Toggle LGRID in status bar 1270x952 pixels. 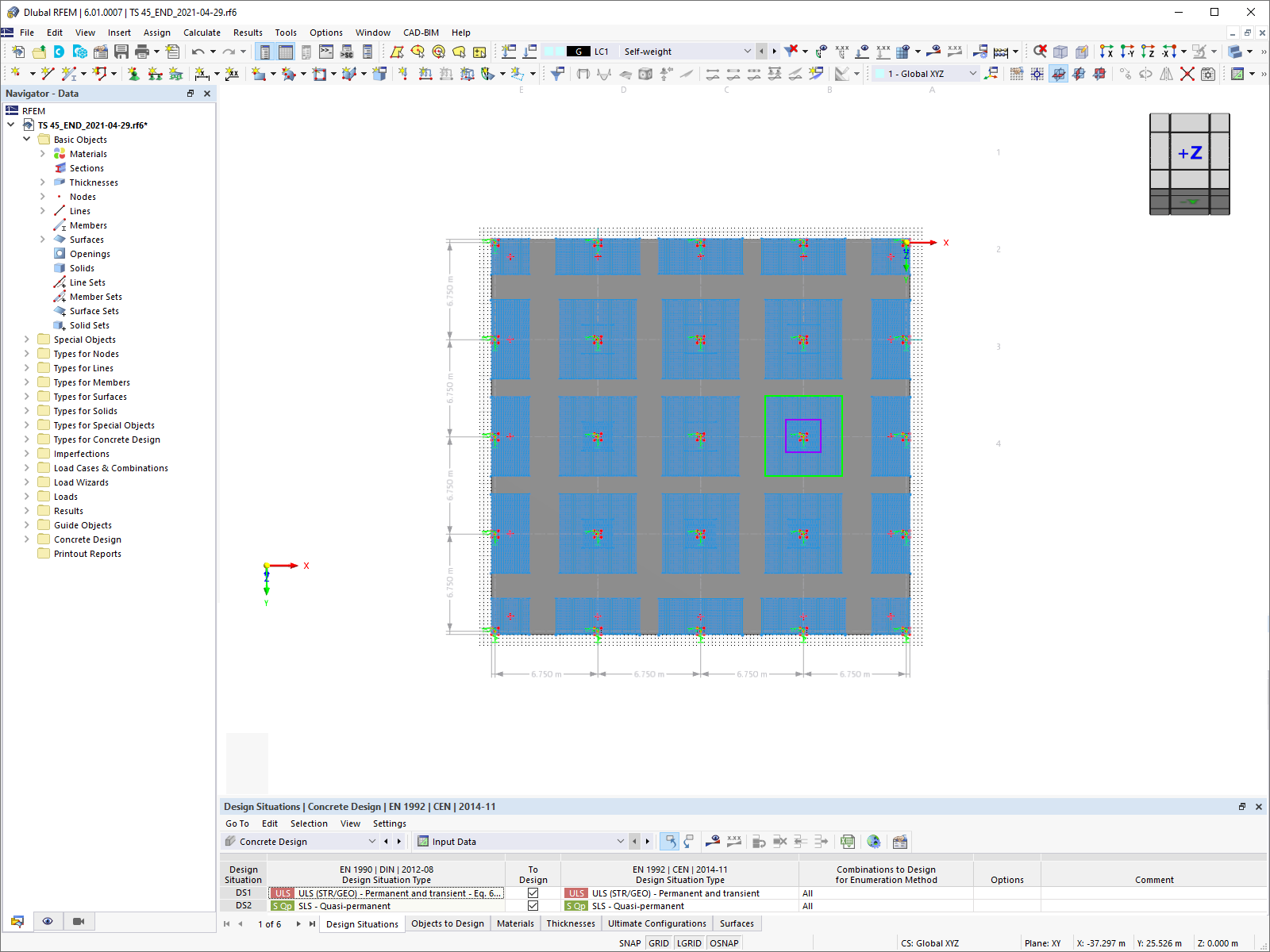pos(689,943)
